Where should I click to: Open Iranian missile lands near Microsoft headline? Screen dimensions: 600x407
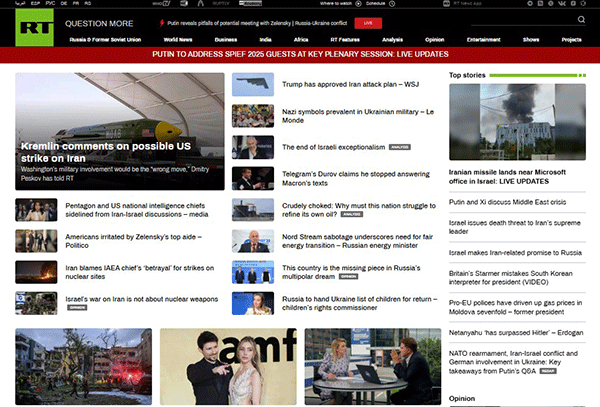(x=507, y=177)
